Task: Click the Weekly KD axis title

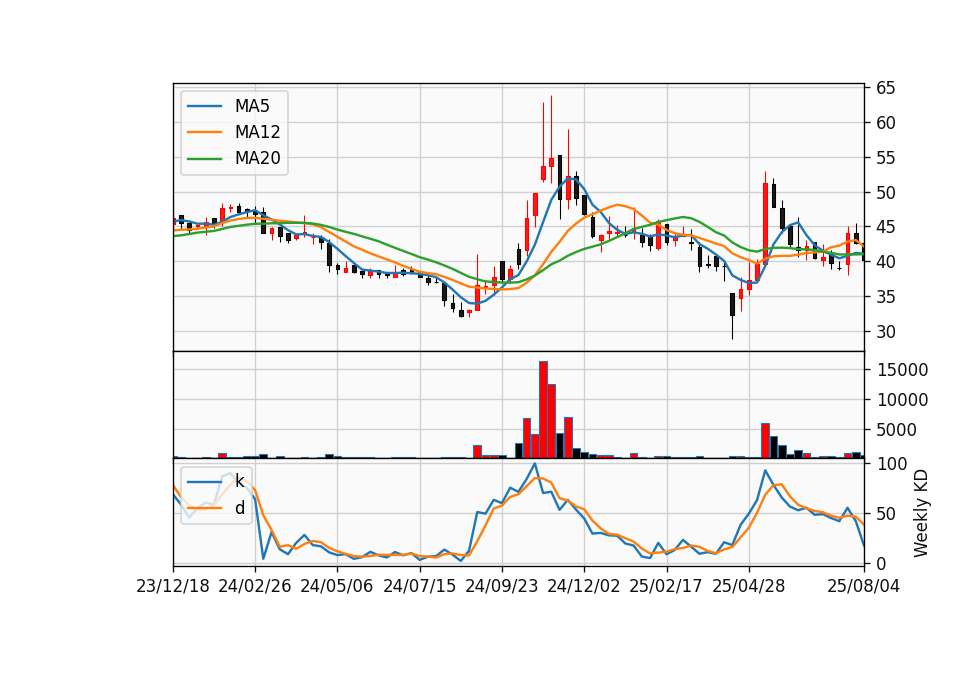Action: (921, 513)
